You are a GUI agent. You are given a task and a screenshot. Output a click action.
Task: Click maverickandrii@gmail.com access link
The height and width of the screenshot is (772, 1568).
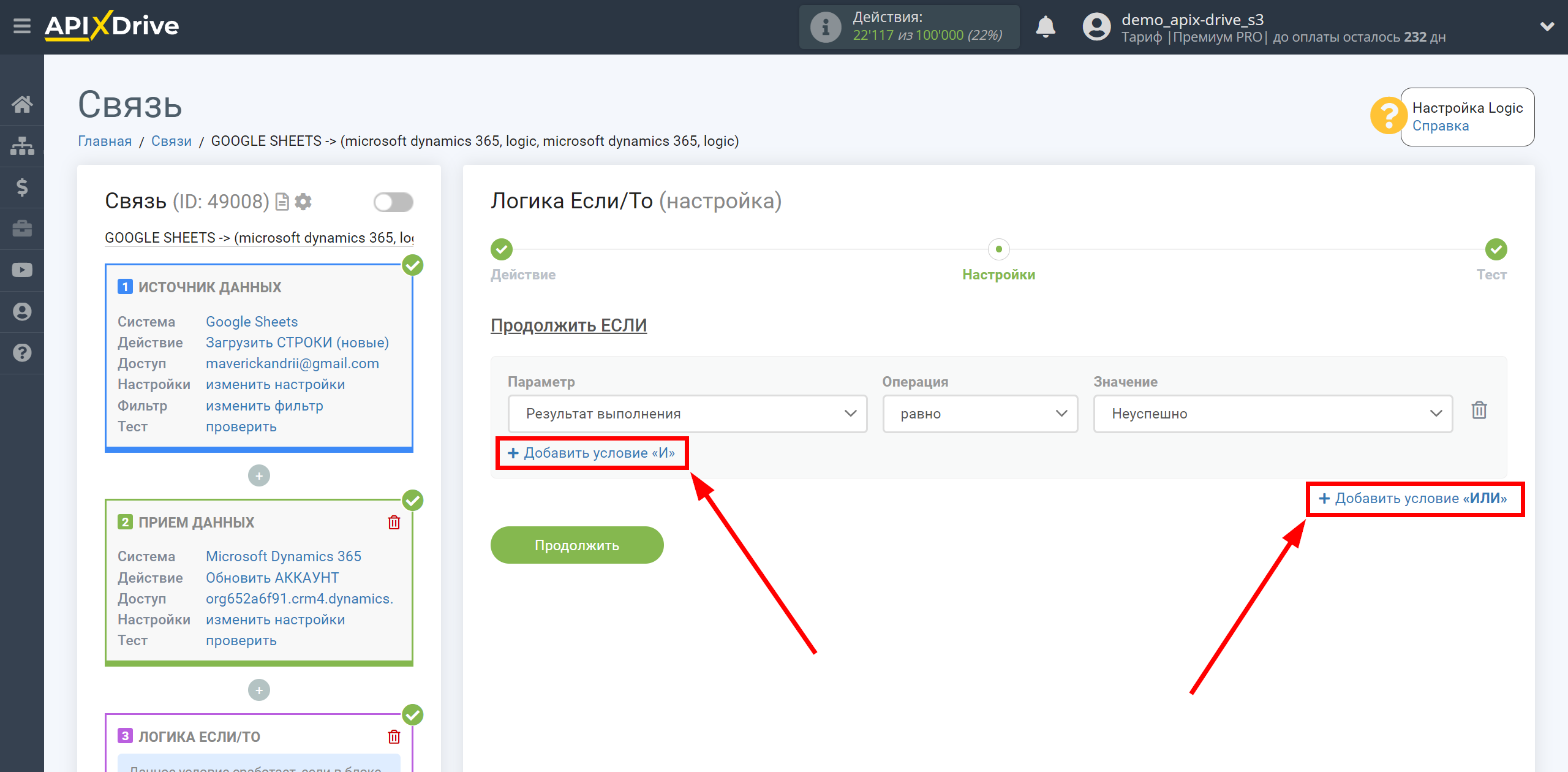click(292, 363)
